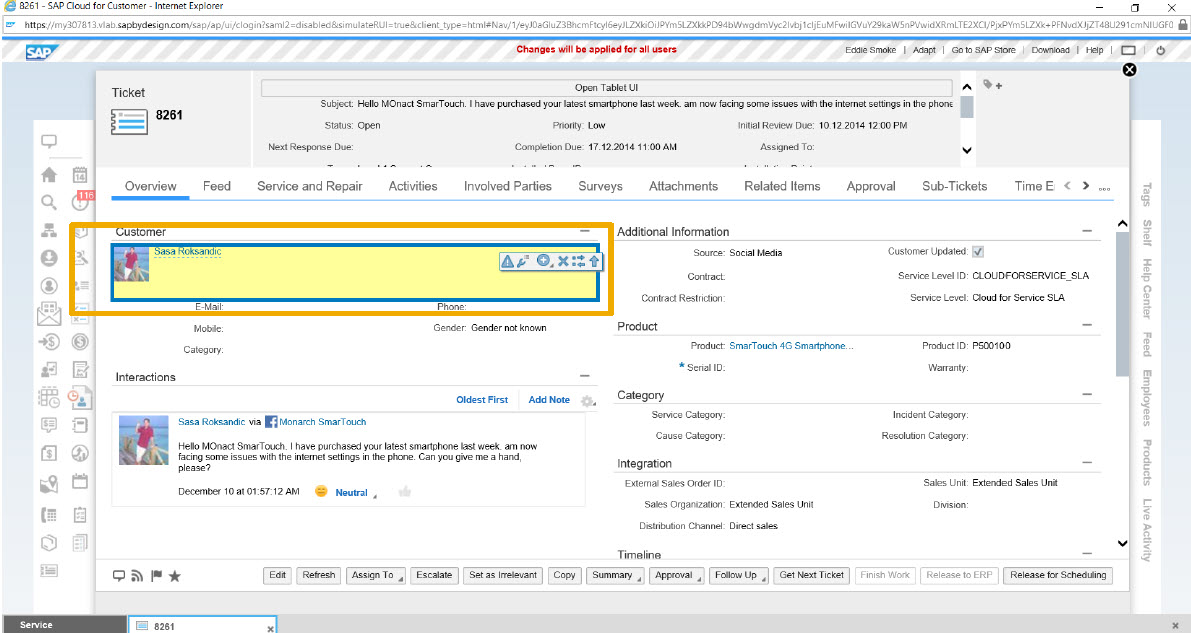Collapse the Category section
This screenshot has width=1191, height=633.
(1087, 394)
